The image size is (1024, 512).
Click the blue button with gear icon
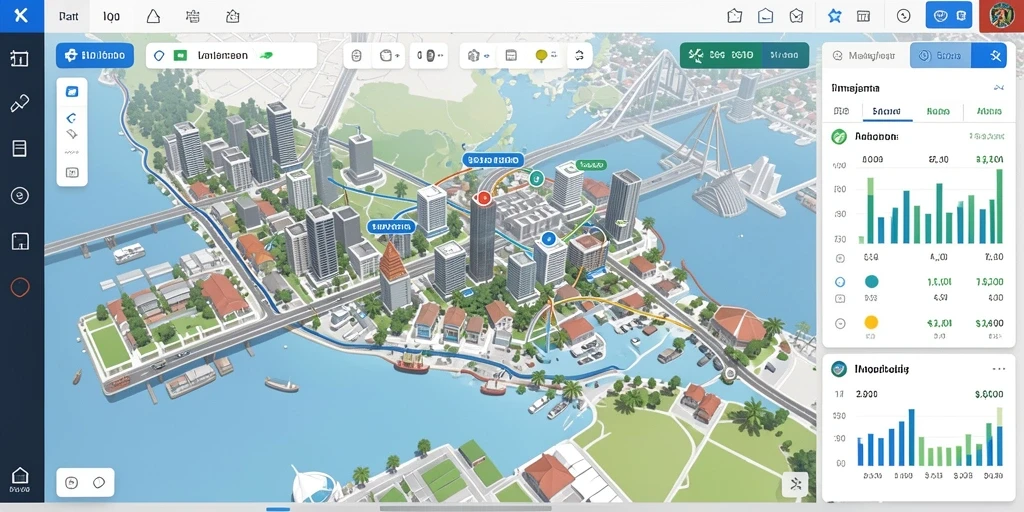[95, 56]
